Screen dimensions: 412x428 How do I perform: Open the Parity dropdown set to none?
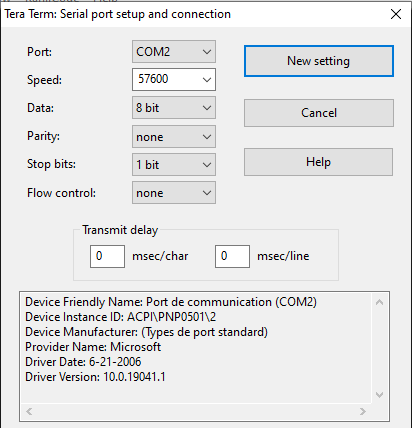(174, 136)
